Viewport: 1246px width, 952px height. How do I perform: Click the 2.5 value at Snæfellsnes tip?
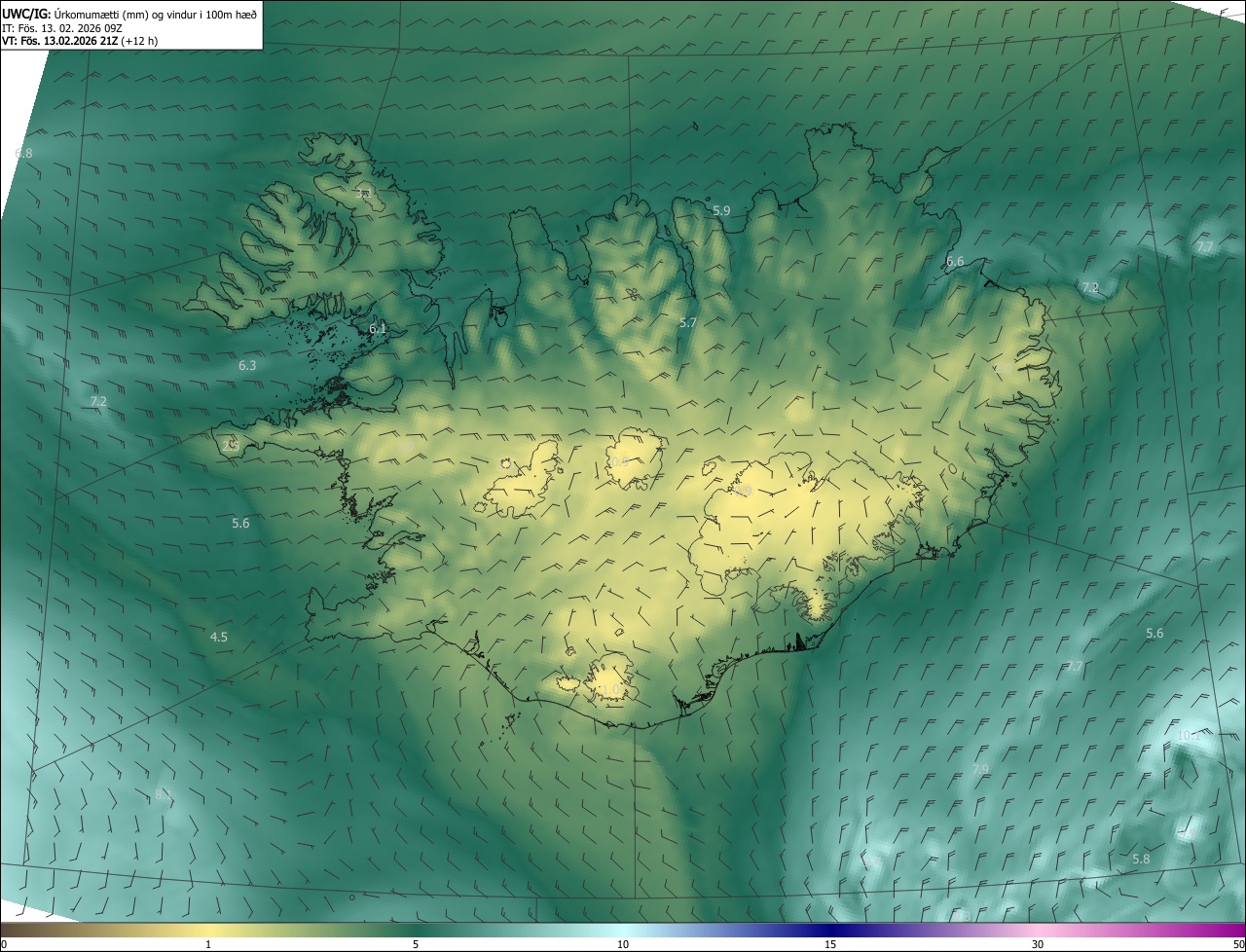[x=231, y=446]
